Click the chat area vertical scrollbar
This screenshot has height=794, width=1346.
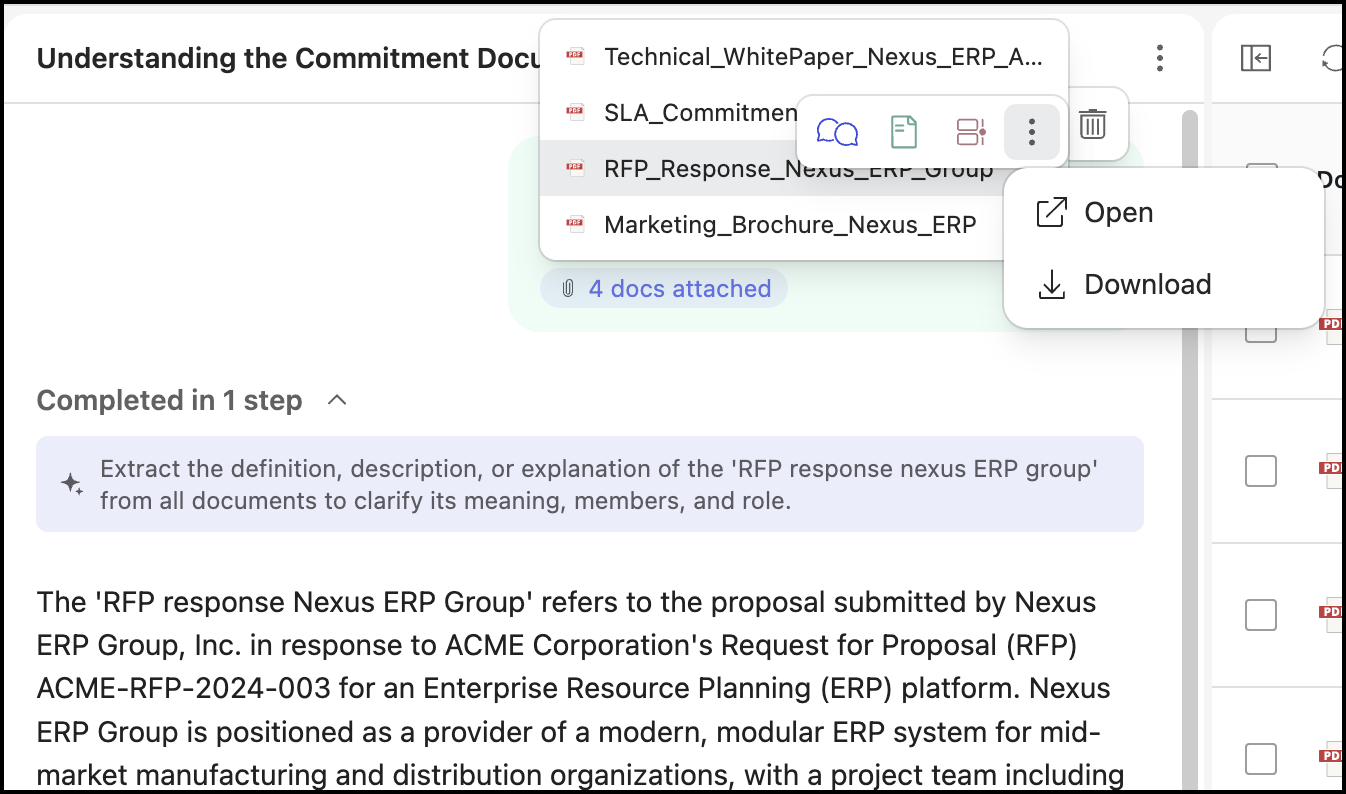coord(1189,450)
